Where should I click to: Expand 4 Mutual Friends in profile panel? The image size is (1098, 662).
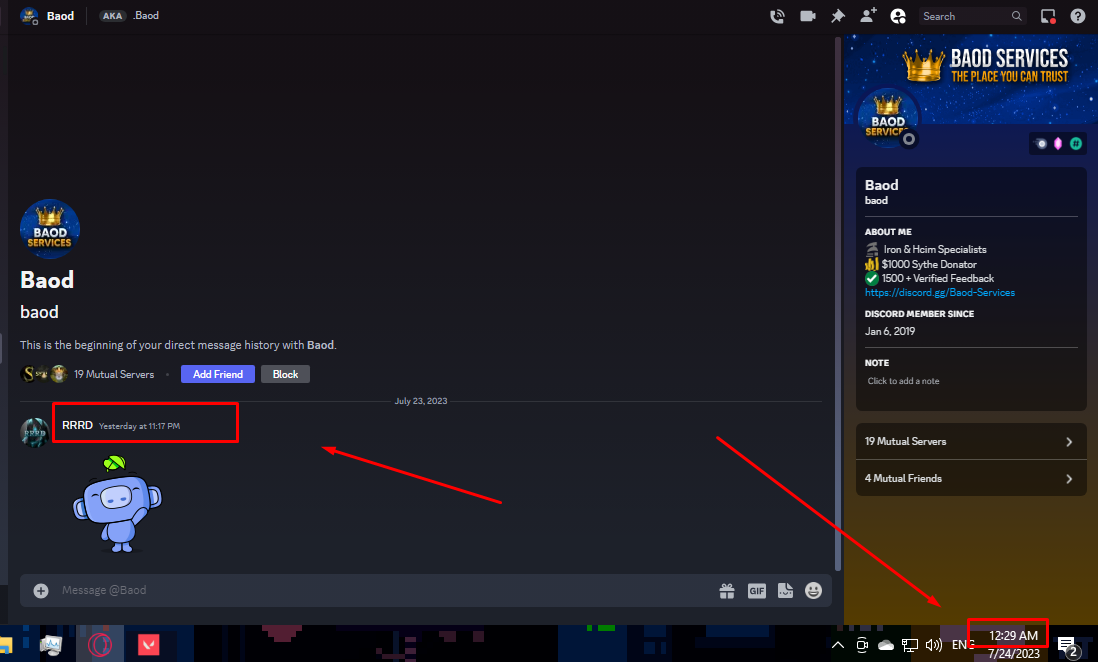pyautogui.click(x=971, y=478)
